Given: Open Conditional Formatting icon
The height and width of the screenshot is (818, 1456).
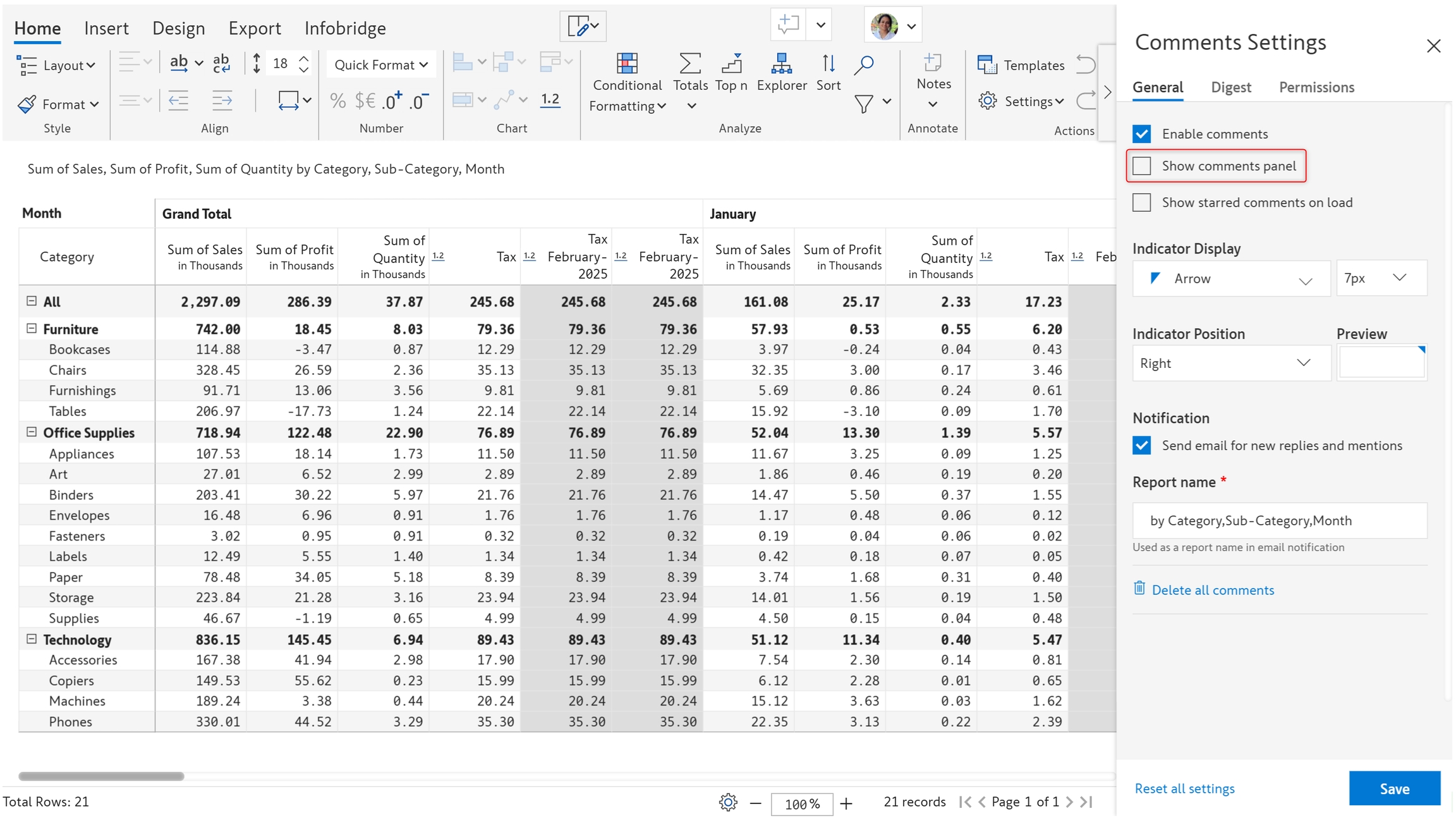Looking at the screenshot, I should (x=626, y=64).
